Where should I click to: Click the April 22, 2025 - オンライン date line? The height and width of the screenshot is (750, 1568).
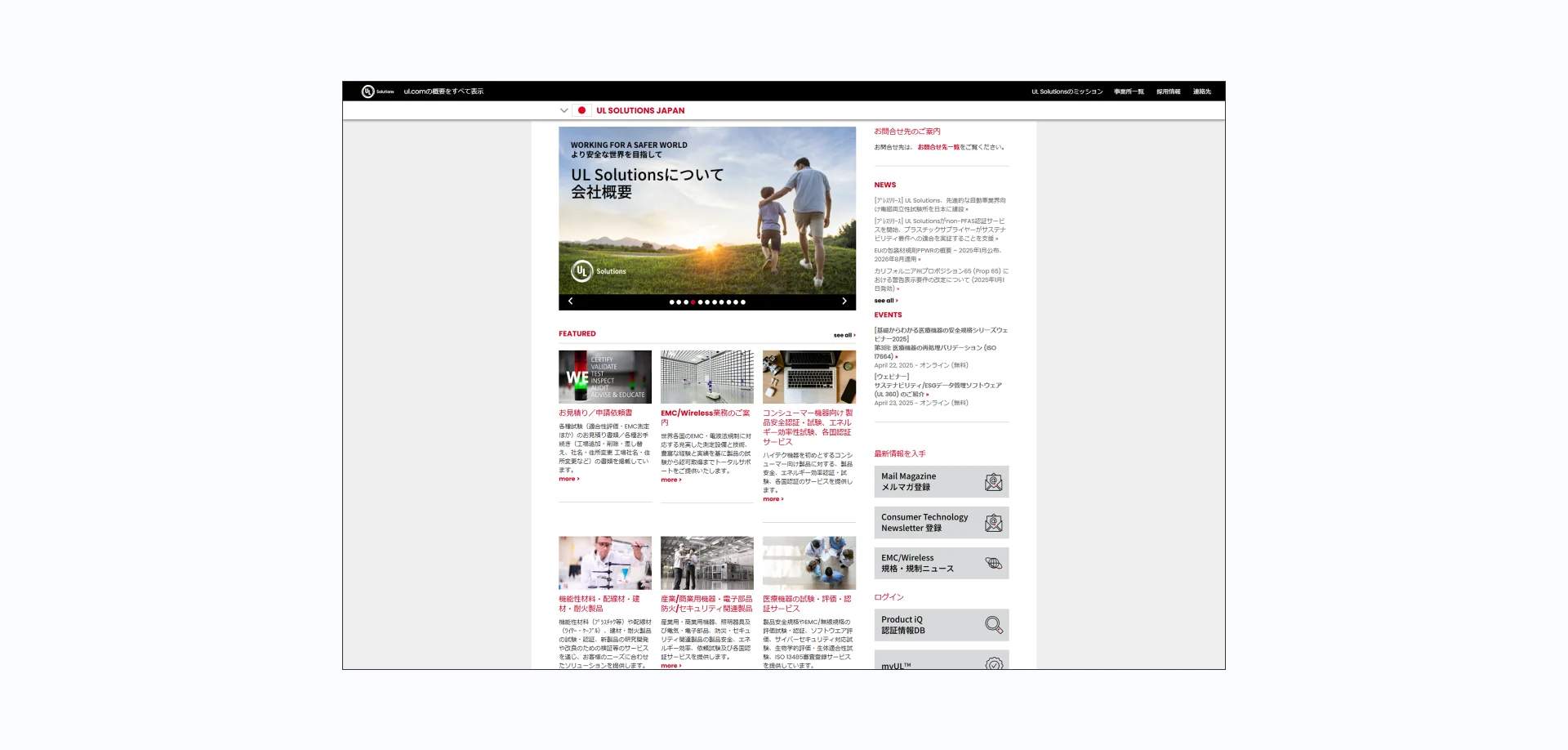coord(921,365)
